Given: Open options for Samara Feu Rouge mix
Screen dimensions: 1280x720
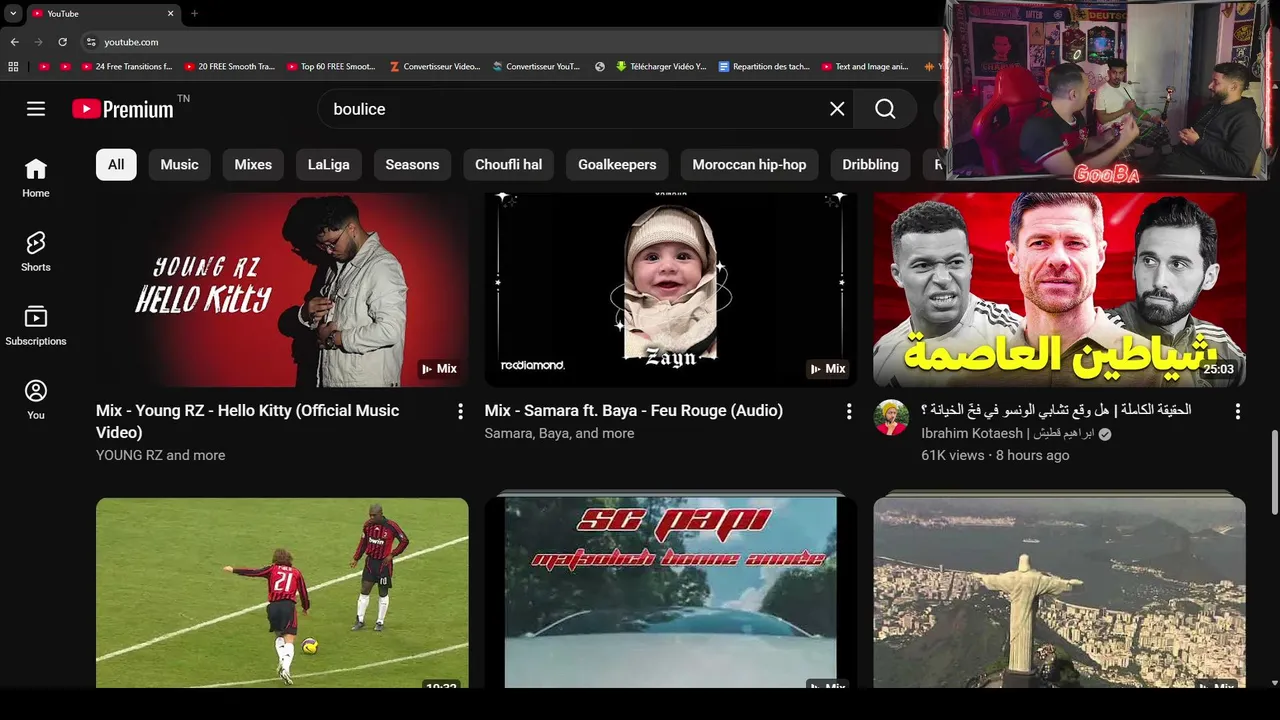Looking at the screenshot, I should [x=849, y=411].
